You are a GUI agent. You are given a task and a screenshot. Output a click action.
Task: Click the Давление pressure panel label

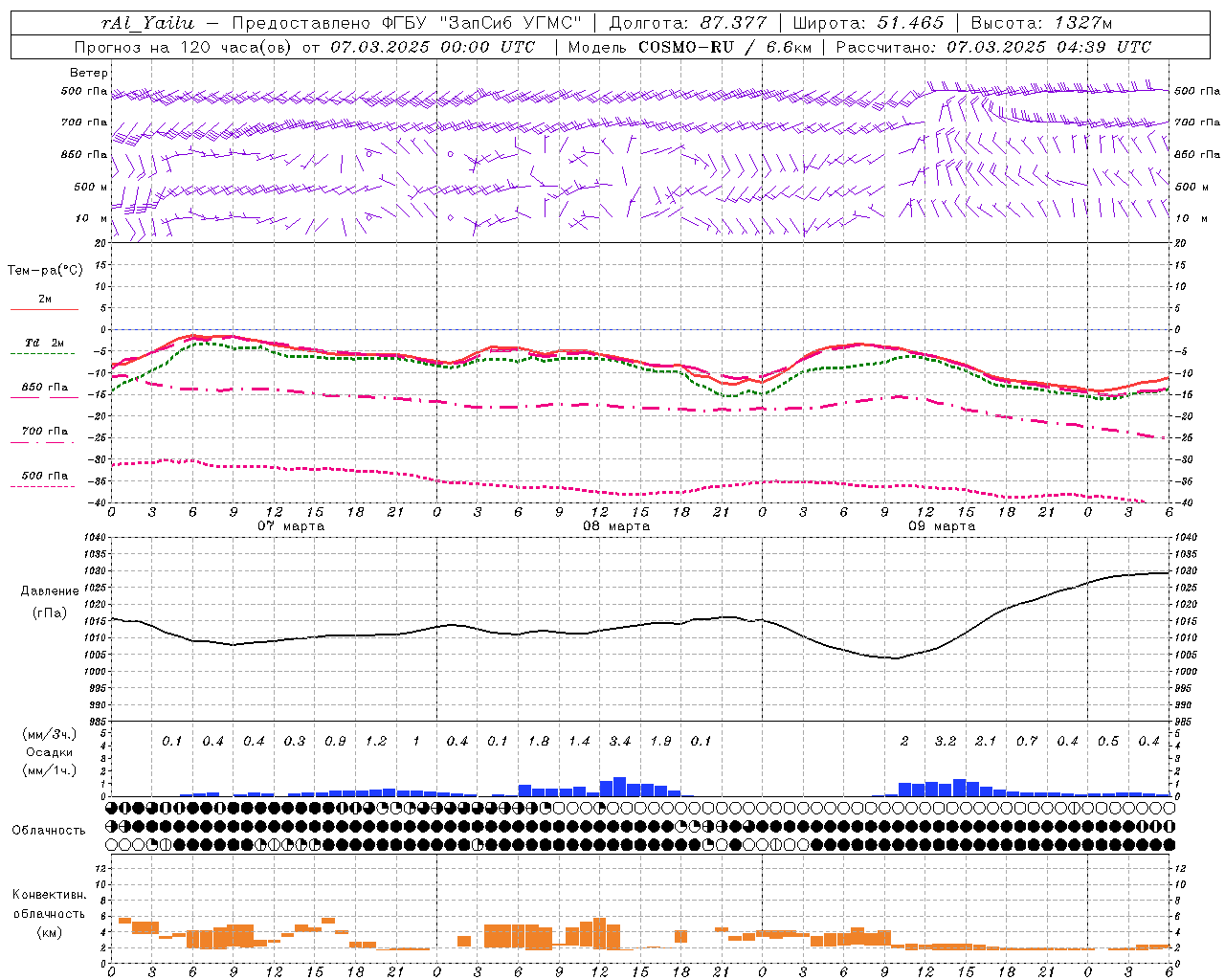(x=50, y=591)
